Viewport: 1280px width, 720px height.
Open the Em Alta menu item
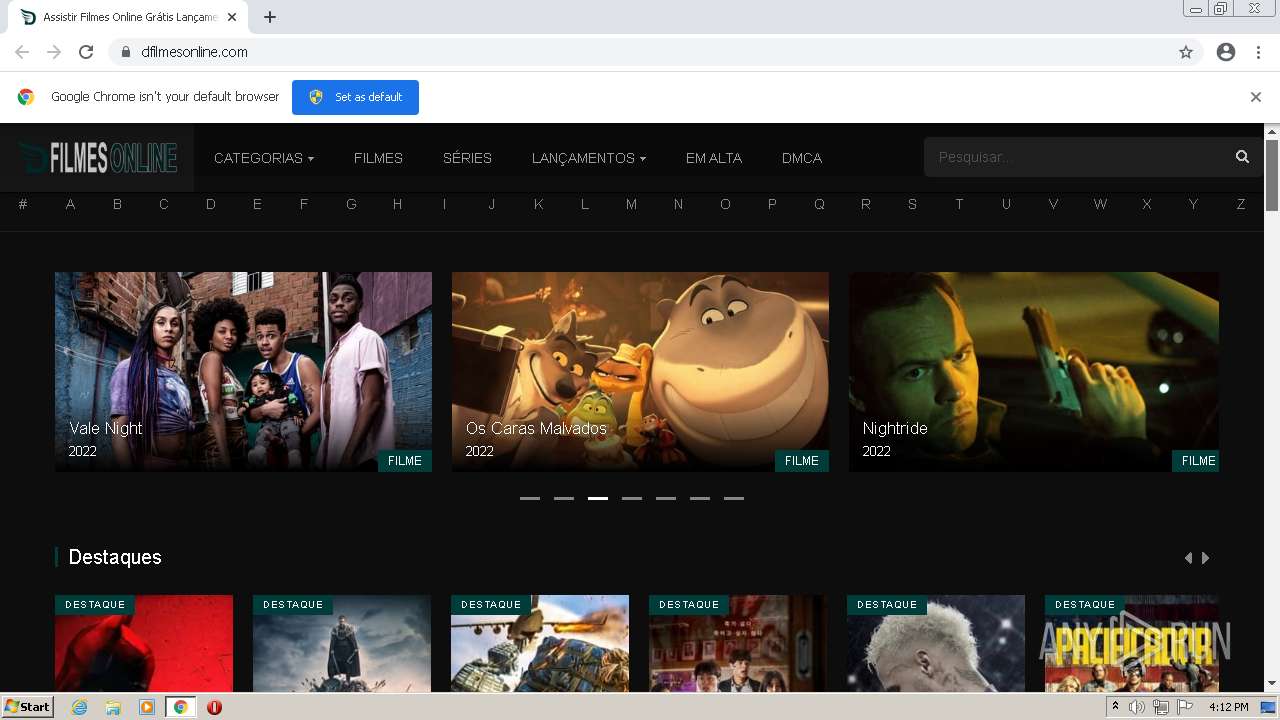coord(714,158)
